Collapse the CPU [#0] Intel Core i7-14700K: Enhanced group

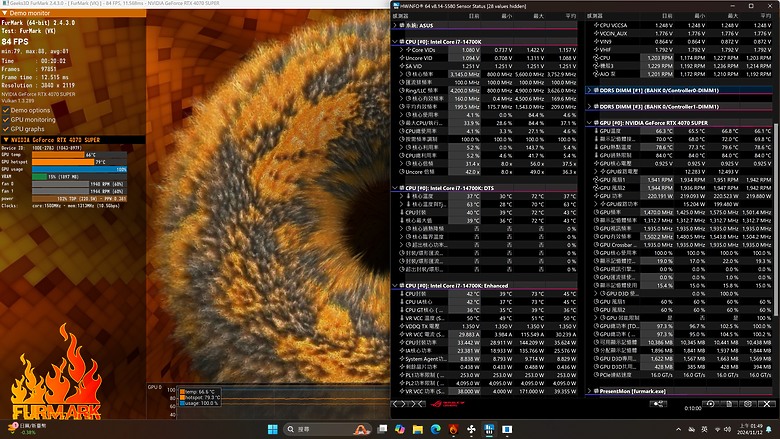point(395,285)
